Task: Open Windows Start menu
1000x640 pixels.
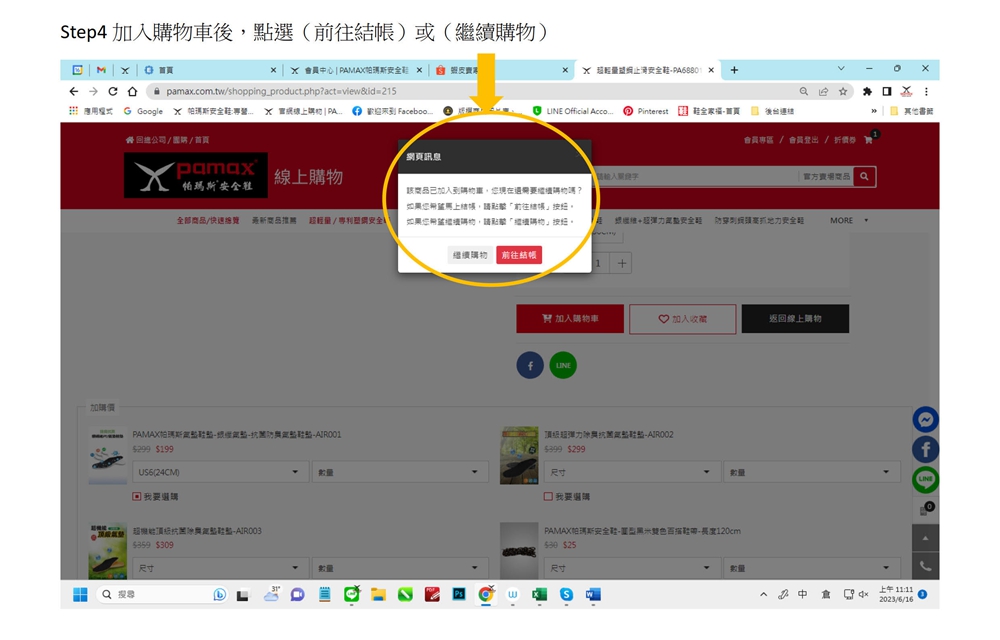Action: point(80,595)
